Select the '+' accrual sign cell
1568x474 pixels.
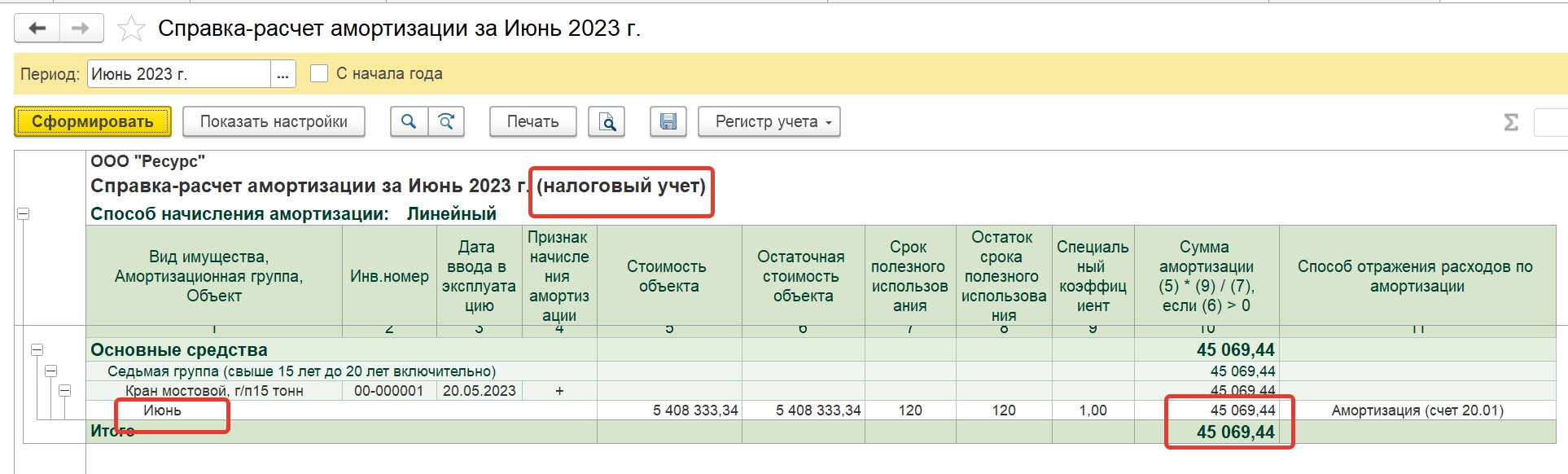[x=559, y=391]
